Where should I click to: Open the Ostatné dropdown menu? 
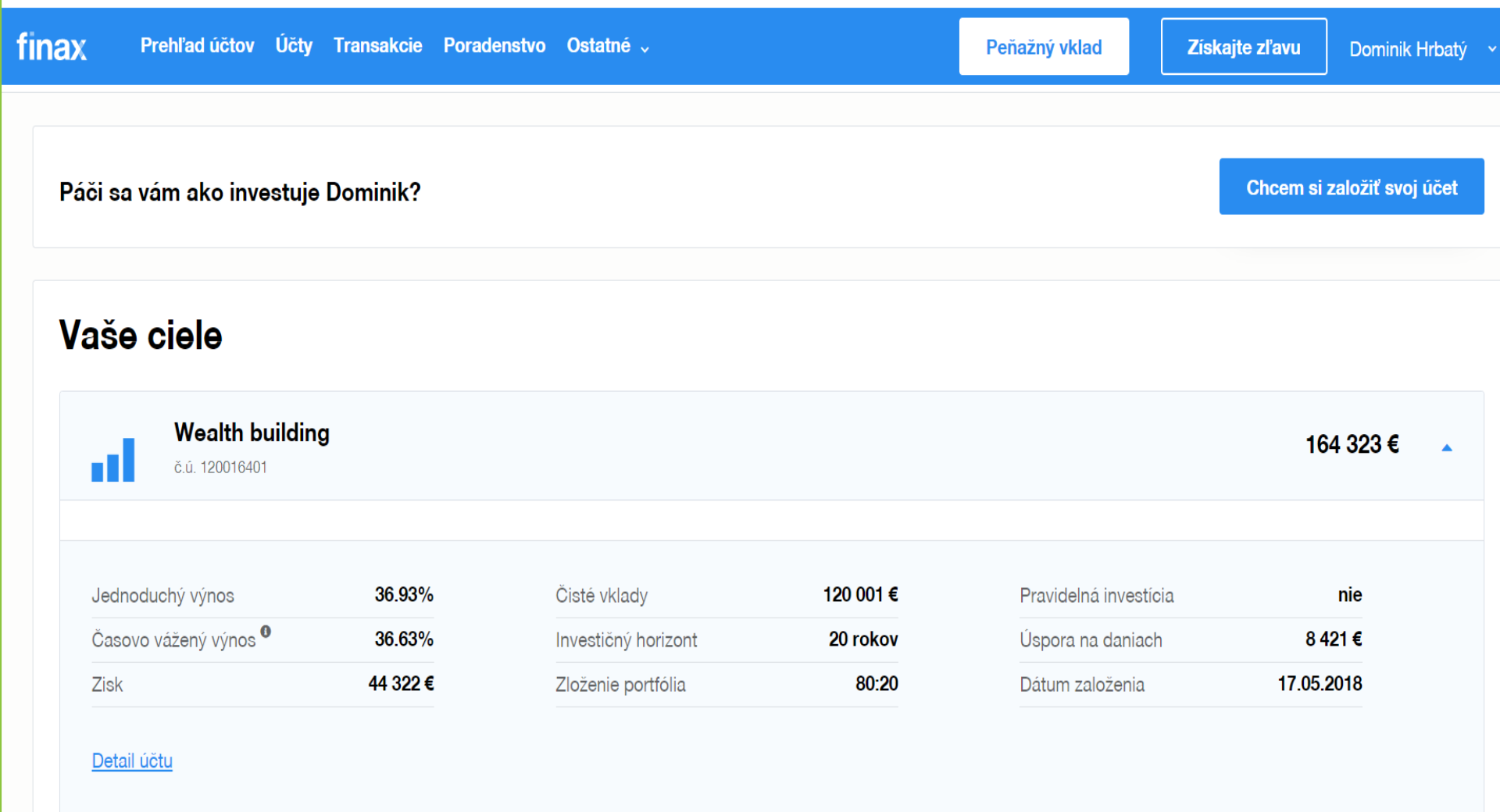coord(607,47)
